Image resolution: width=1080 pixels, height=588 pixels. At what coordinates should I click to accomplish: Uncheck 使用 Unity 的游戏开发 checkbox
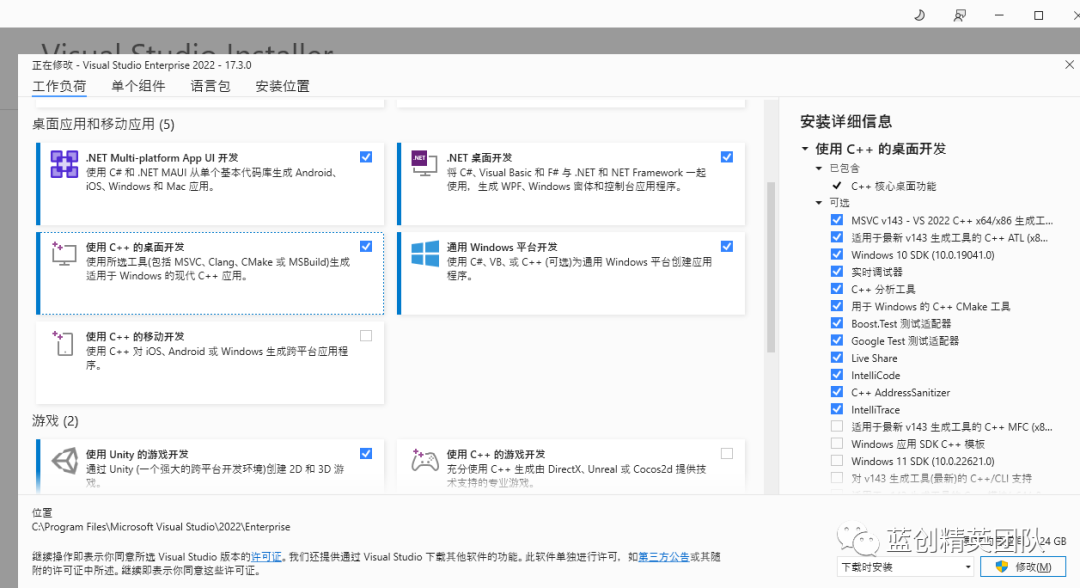(x=366, y=454)
